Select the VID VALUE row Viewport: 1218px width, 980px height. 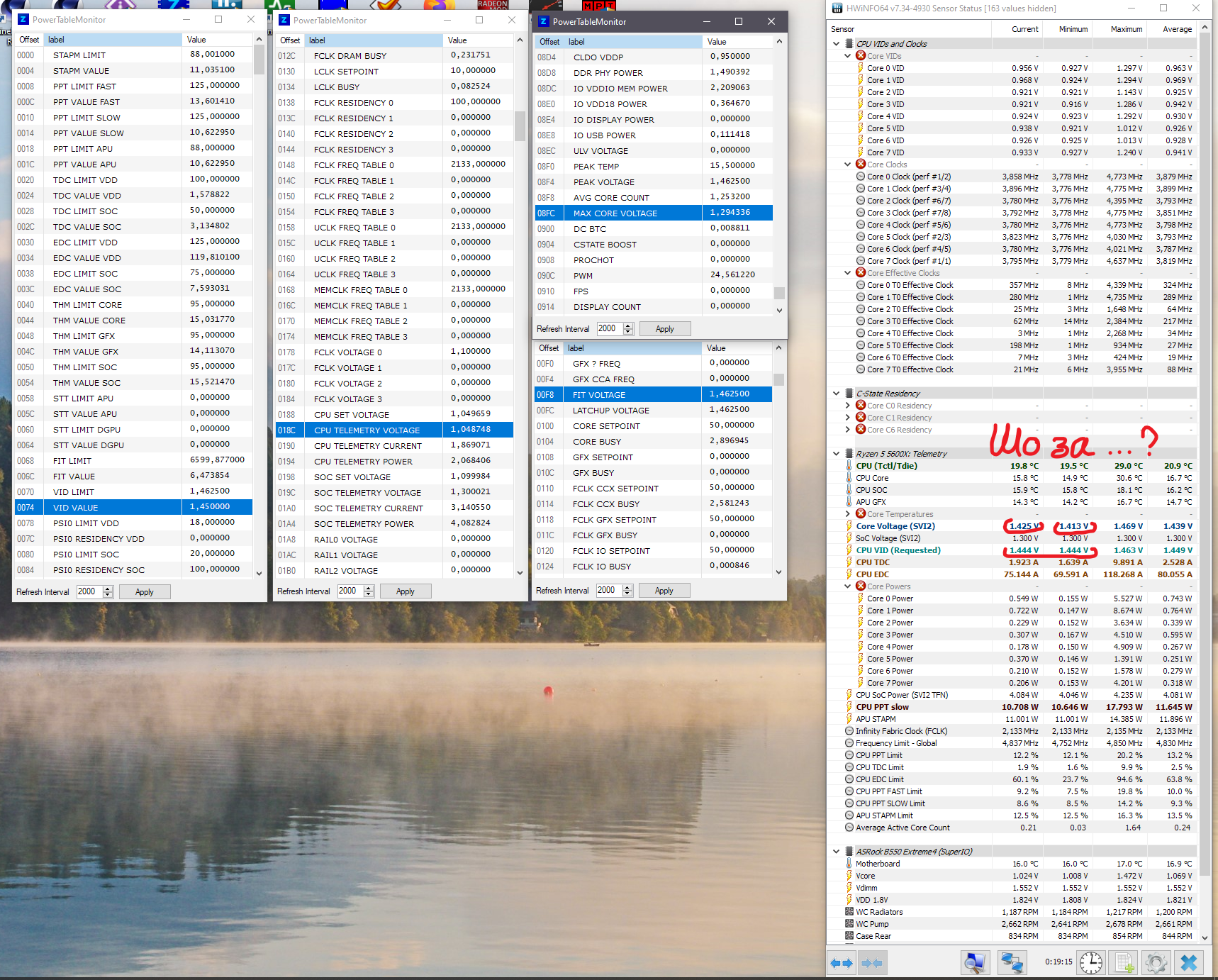tap(133, 508)
